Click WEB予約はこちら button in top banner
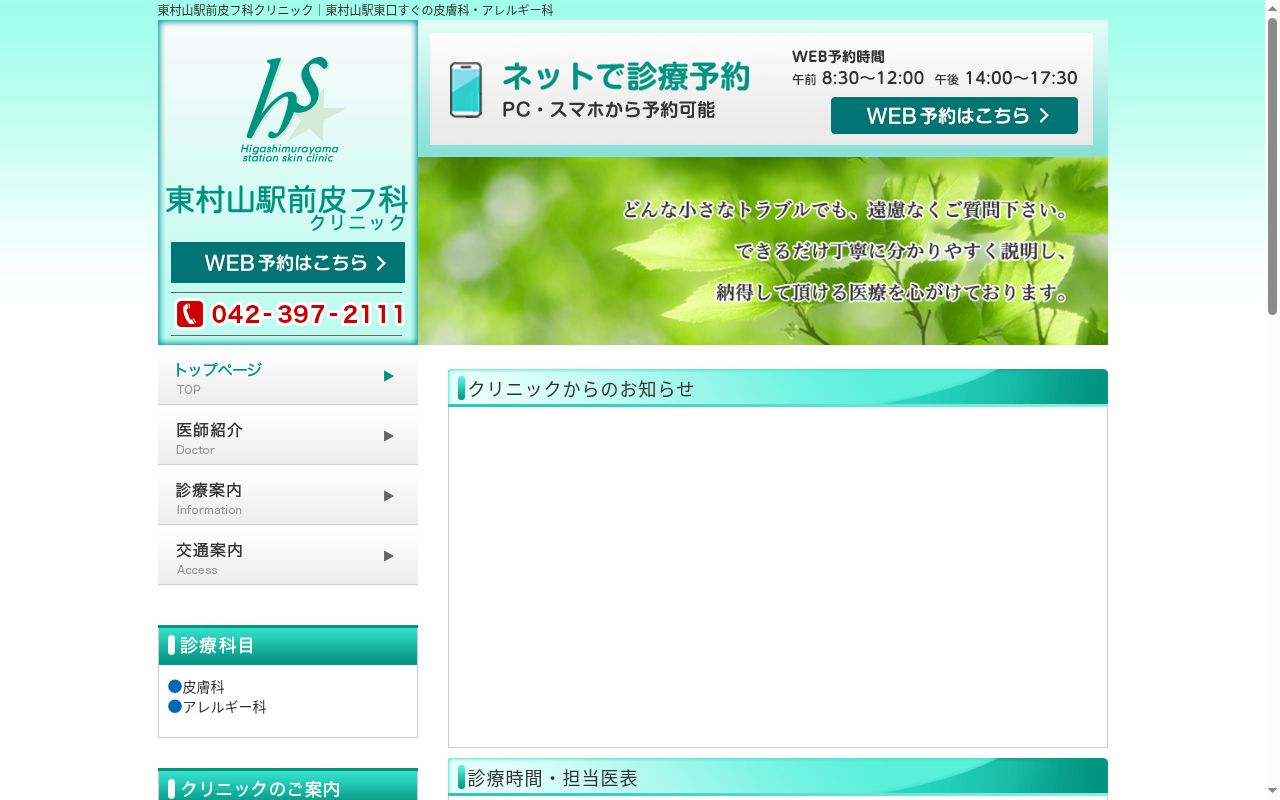This screenshot has height=800, width=1280. [x=954, y=115]
